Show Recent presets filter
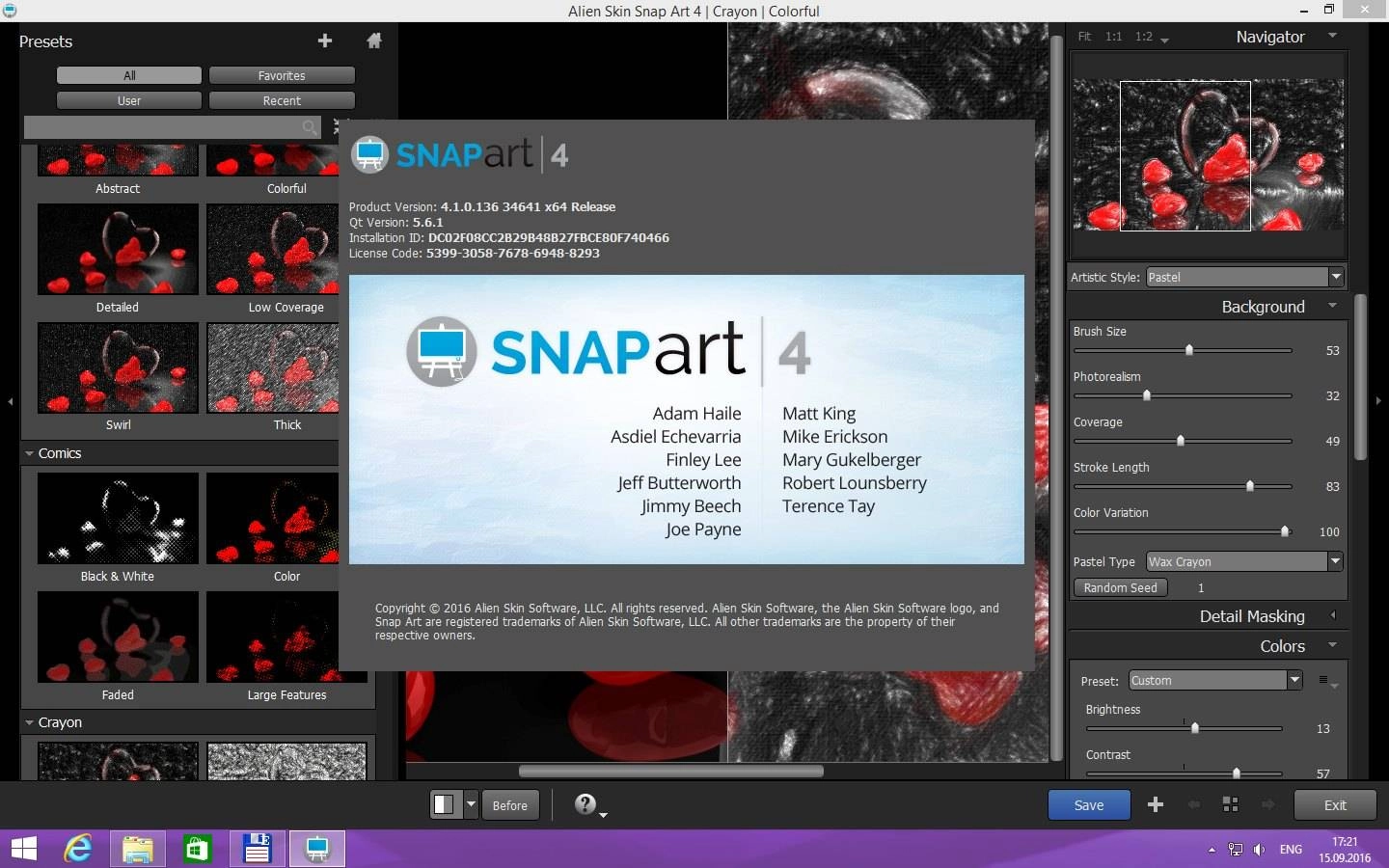Viewport: 1389px width, 868px height. coord(282,100)
